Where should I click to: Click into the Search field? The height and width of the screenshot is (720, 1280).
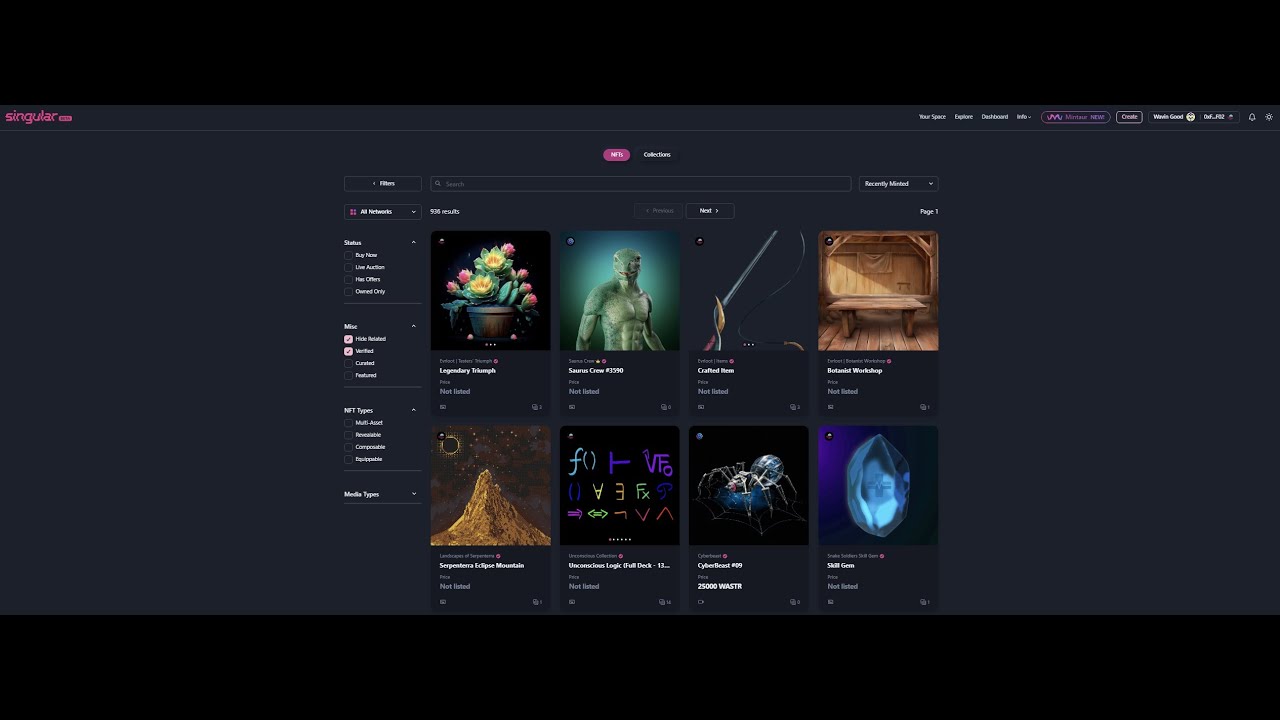pyautogui.click(x=641, y=184)
